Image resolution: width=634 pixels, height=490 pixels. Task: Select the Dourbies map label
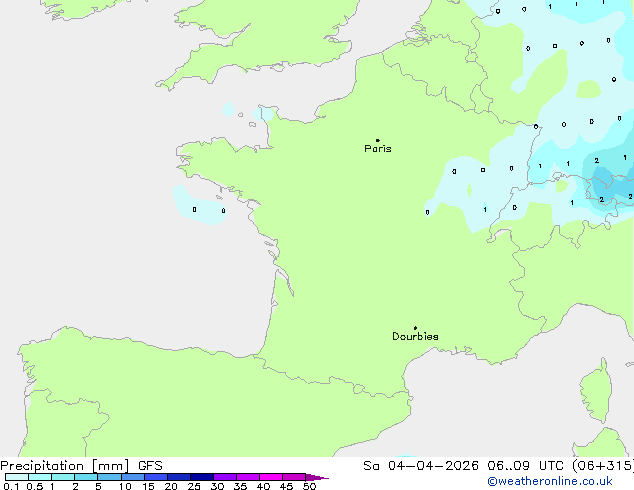click(x=415, y=337)
